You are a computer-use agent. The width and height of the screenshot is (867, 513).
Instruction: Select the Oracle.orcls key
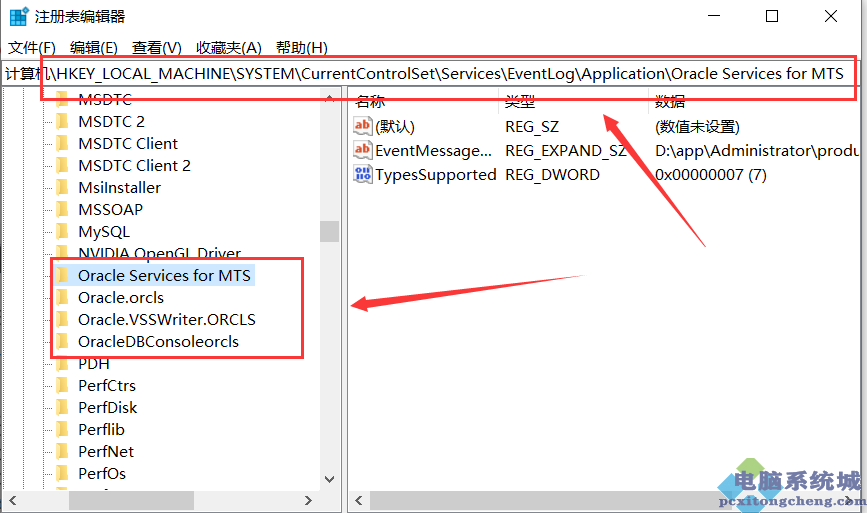121,297
